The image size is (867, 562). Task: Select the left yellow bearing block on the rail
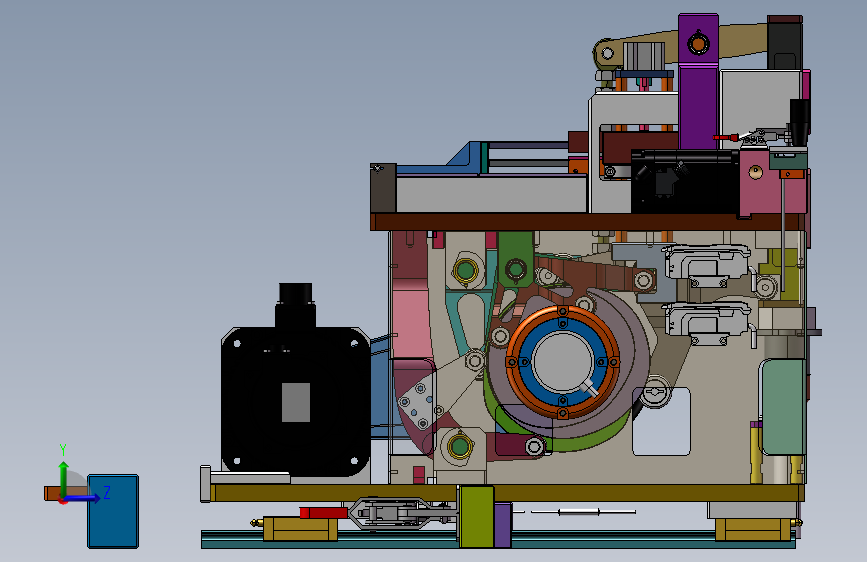tap(300, 529)
